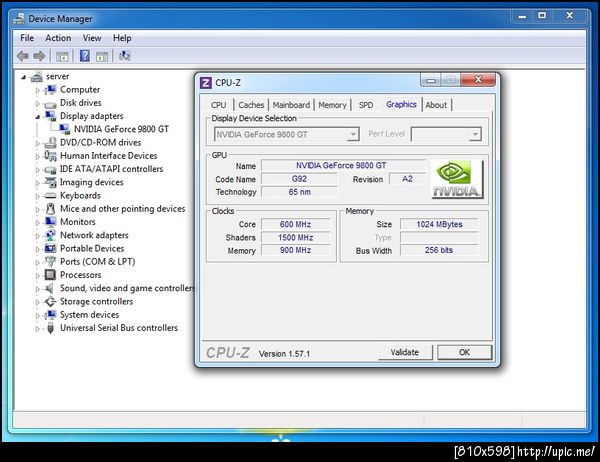This screenshot has height=462, width=600.
Task: Close the CPU-Z window
Action: click(478, 80)
